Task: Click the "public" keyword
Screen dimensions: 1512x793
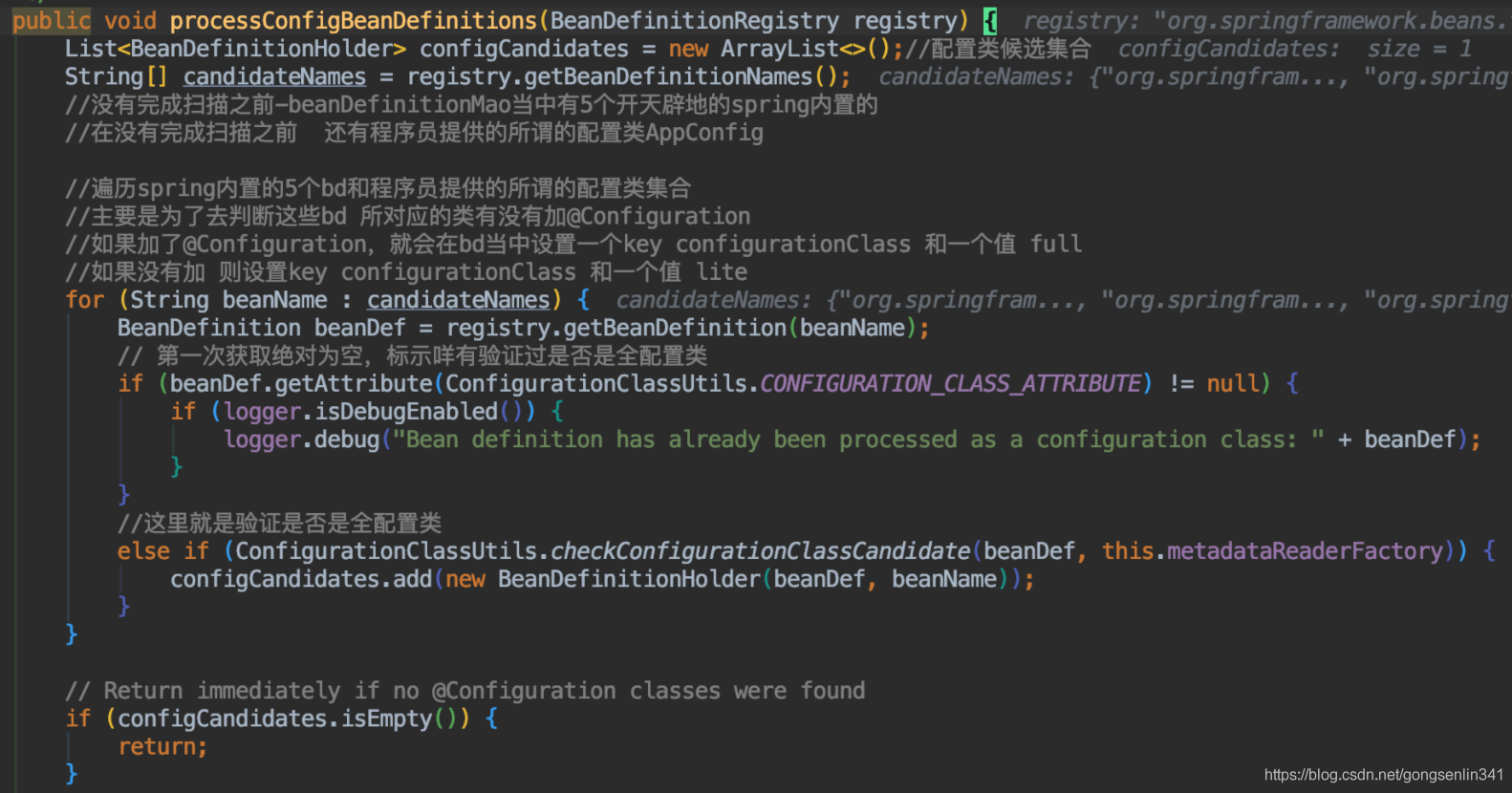Action: tap(51, 21)
